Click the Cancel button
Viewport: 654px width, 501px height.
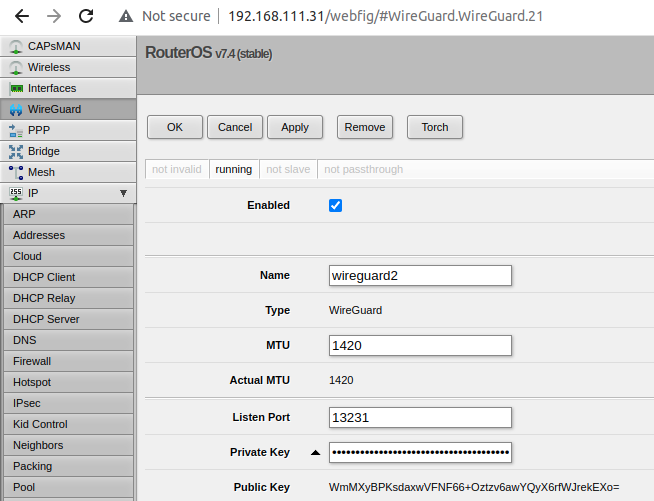point(235,127)
